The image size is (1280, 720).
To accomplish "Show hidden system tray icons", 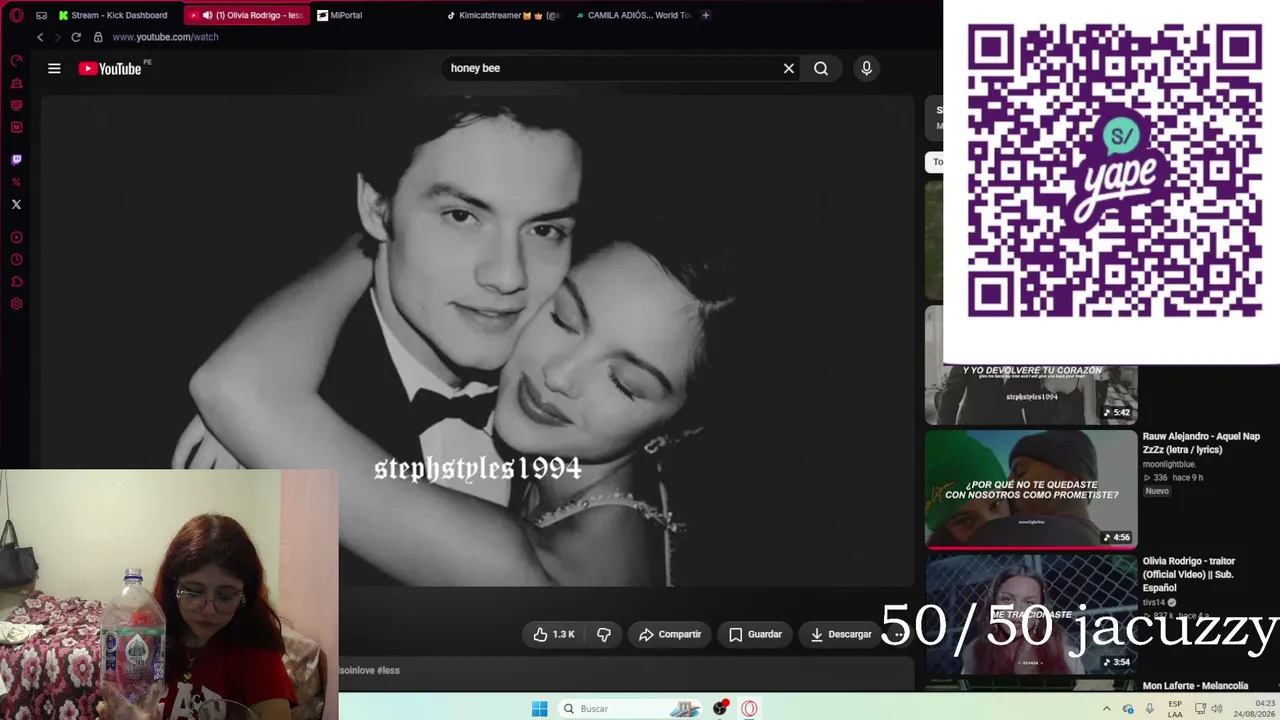I will 1107,709.
